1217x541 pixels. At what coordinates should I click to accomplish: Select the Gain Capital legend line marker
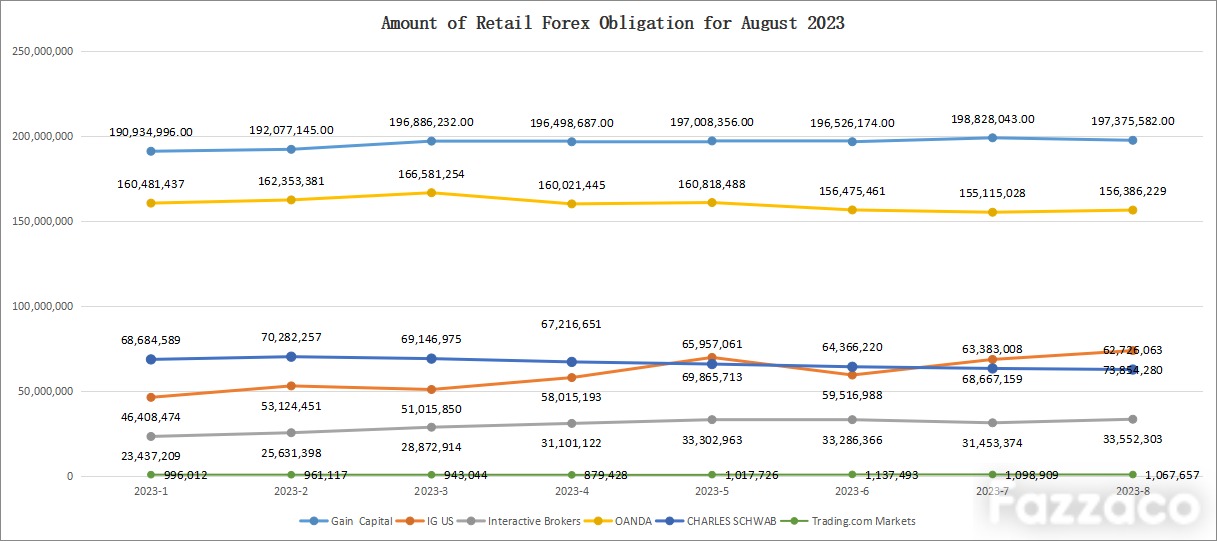click(x=315, y=521)
